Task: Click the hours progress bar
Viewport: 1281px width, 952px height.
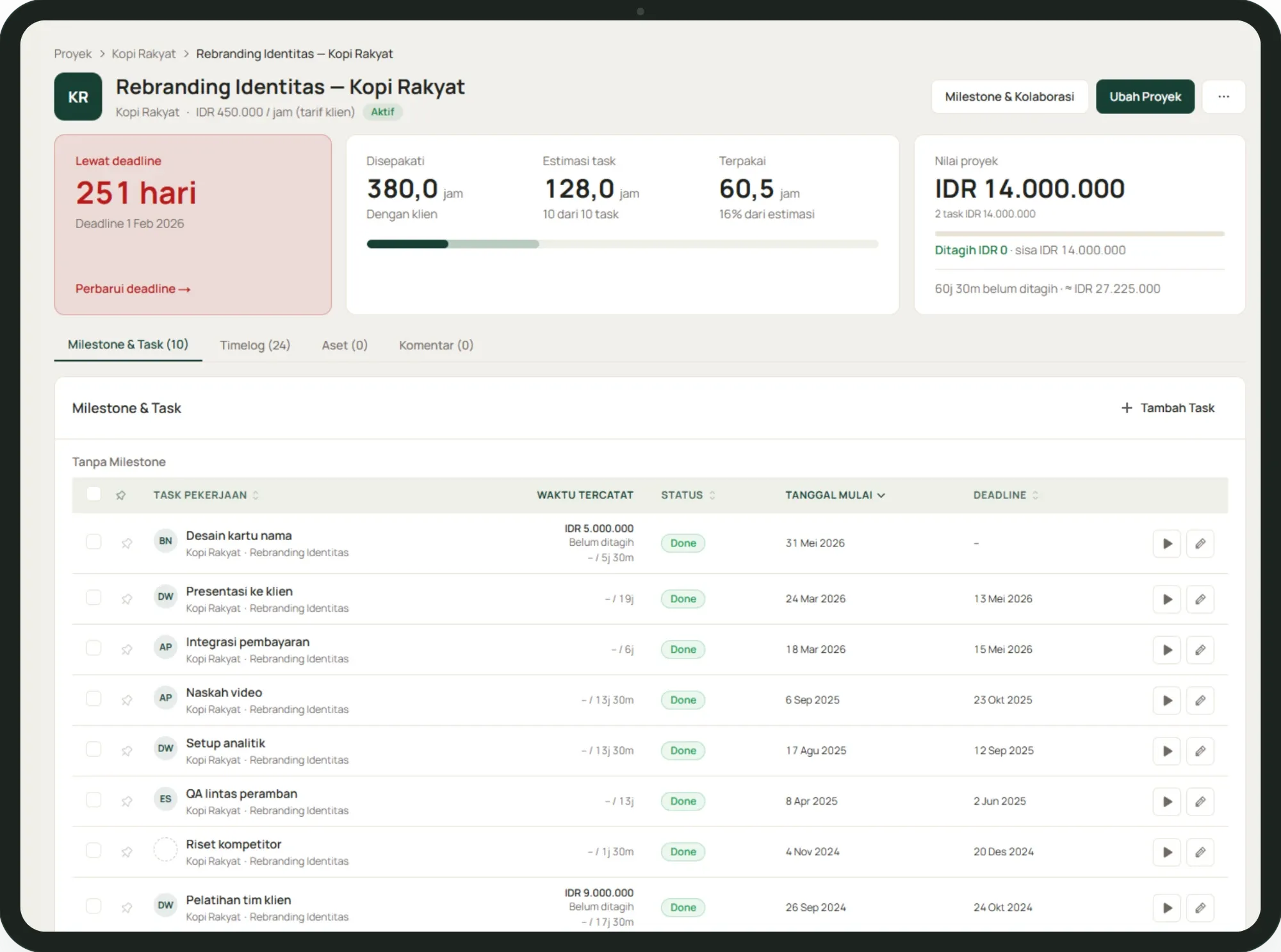Action: [623, 244]
